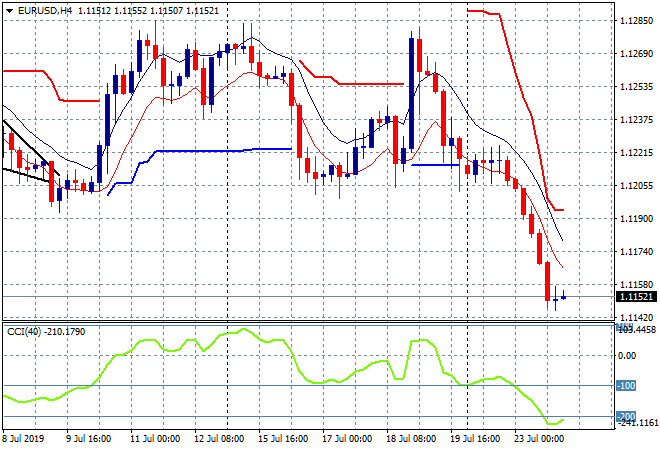Screen dimensions: 660x450
Task: Click the 15 Jul 16:00 time label
Action: 283,439
